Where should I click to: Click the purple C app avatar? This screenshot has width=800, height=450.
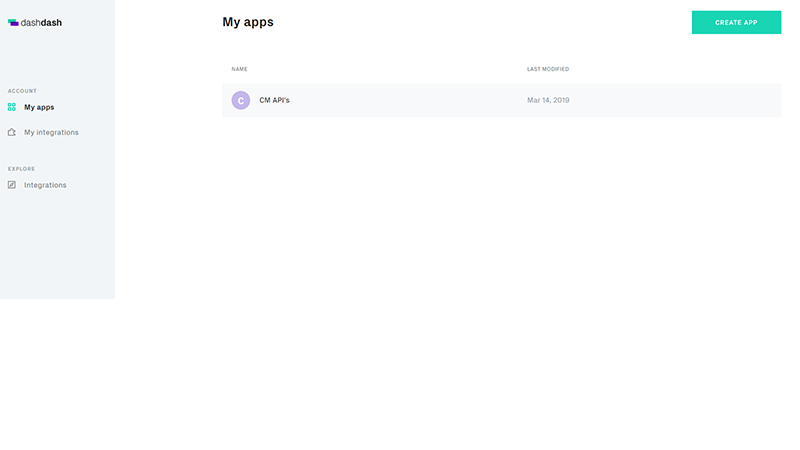coord(240,100)
